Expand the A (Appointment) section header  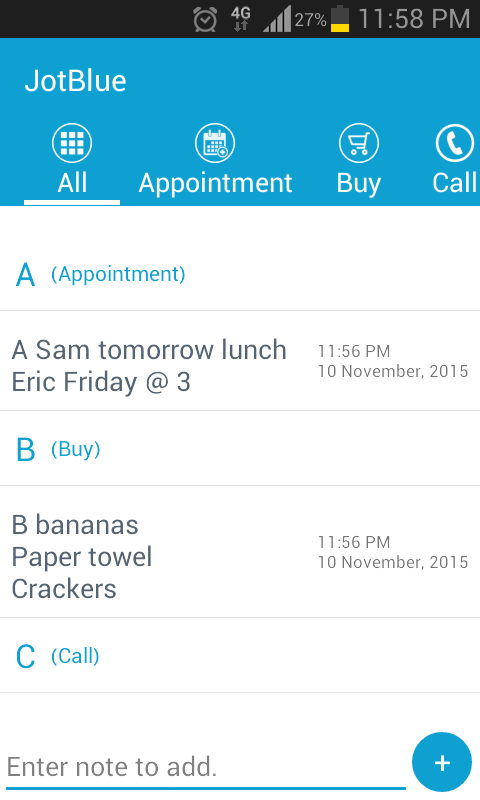(x=240, y=274)
